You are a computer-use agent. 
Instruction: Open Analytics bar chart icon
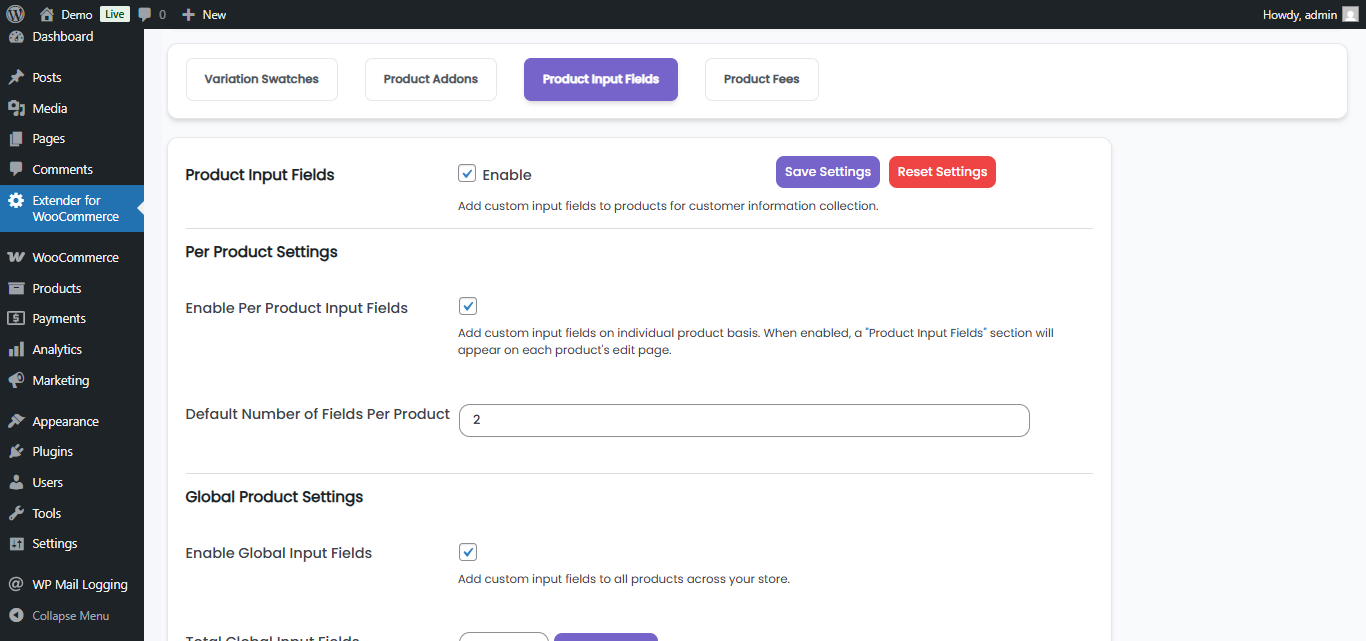pyautogui.click(x=16, y=349)
